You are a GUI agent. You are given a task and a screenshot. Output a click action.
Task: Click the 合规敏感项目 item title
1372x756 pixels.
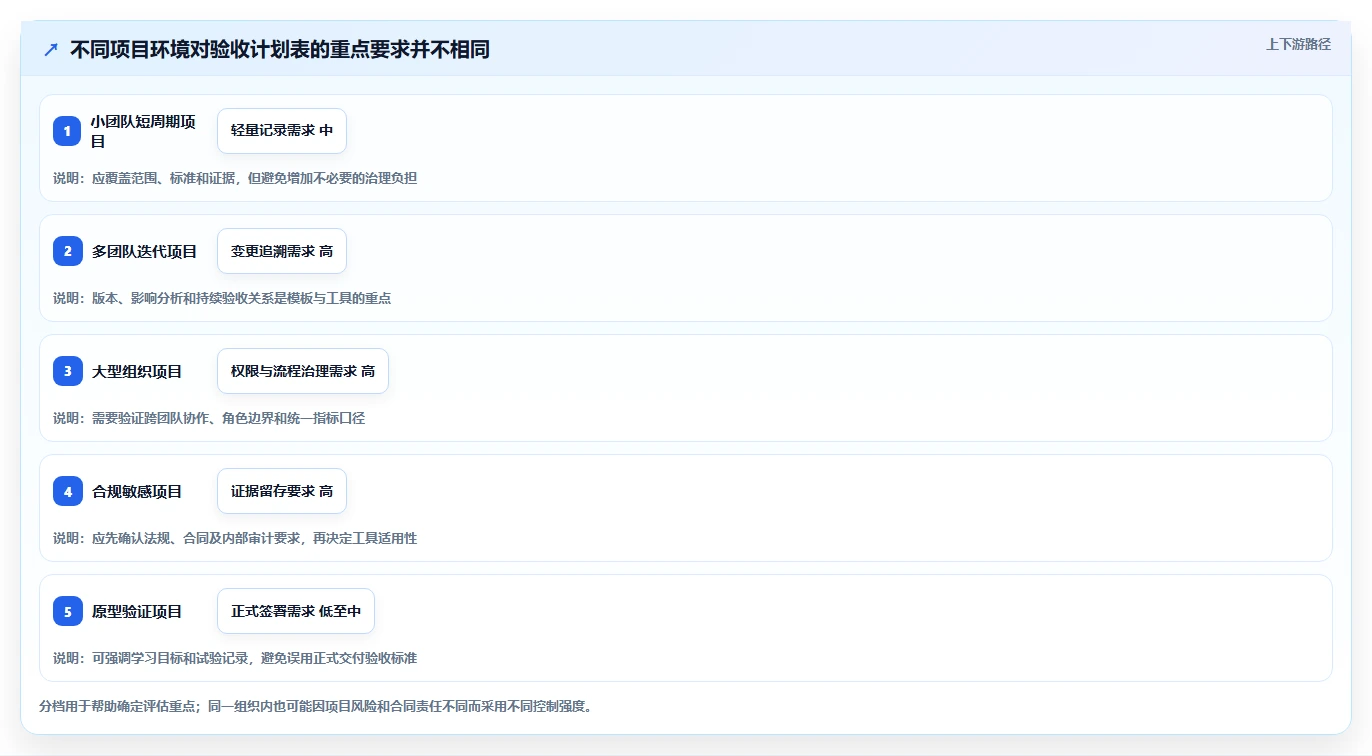tap(137, 491)
